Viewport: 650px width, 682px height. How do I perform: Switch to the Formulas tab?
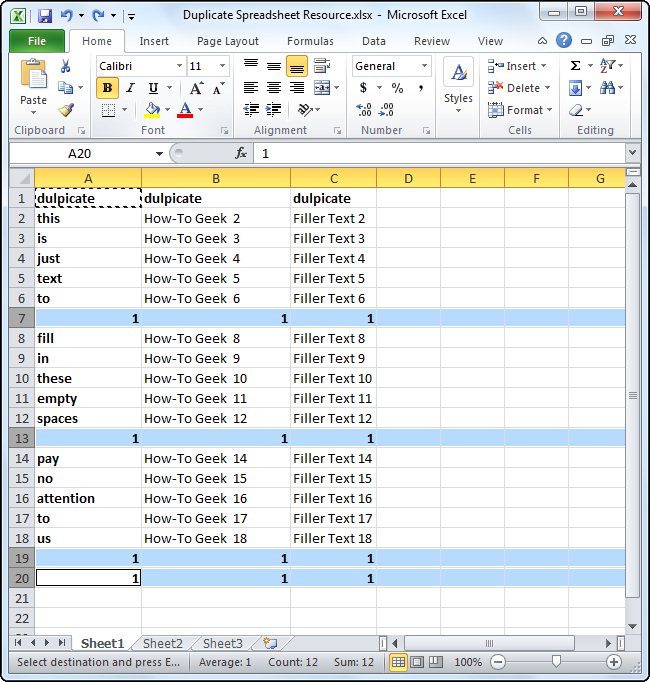310,41
